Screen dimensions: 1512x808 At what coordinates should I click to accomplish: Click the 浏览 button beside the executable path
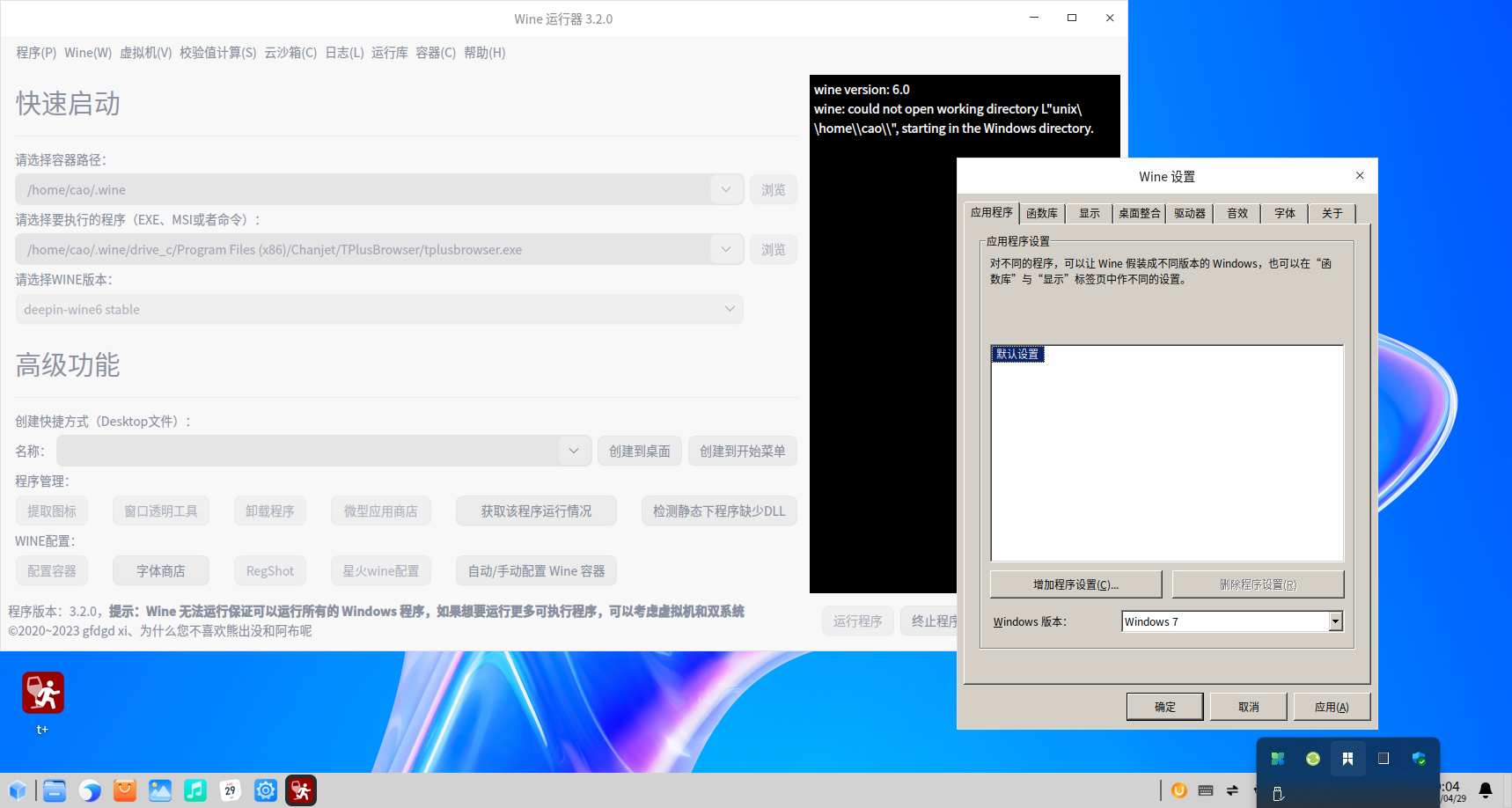coord(774,249)
